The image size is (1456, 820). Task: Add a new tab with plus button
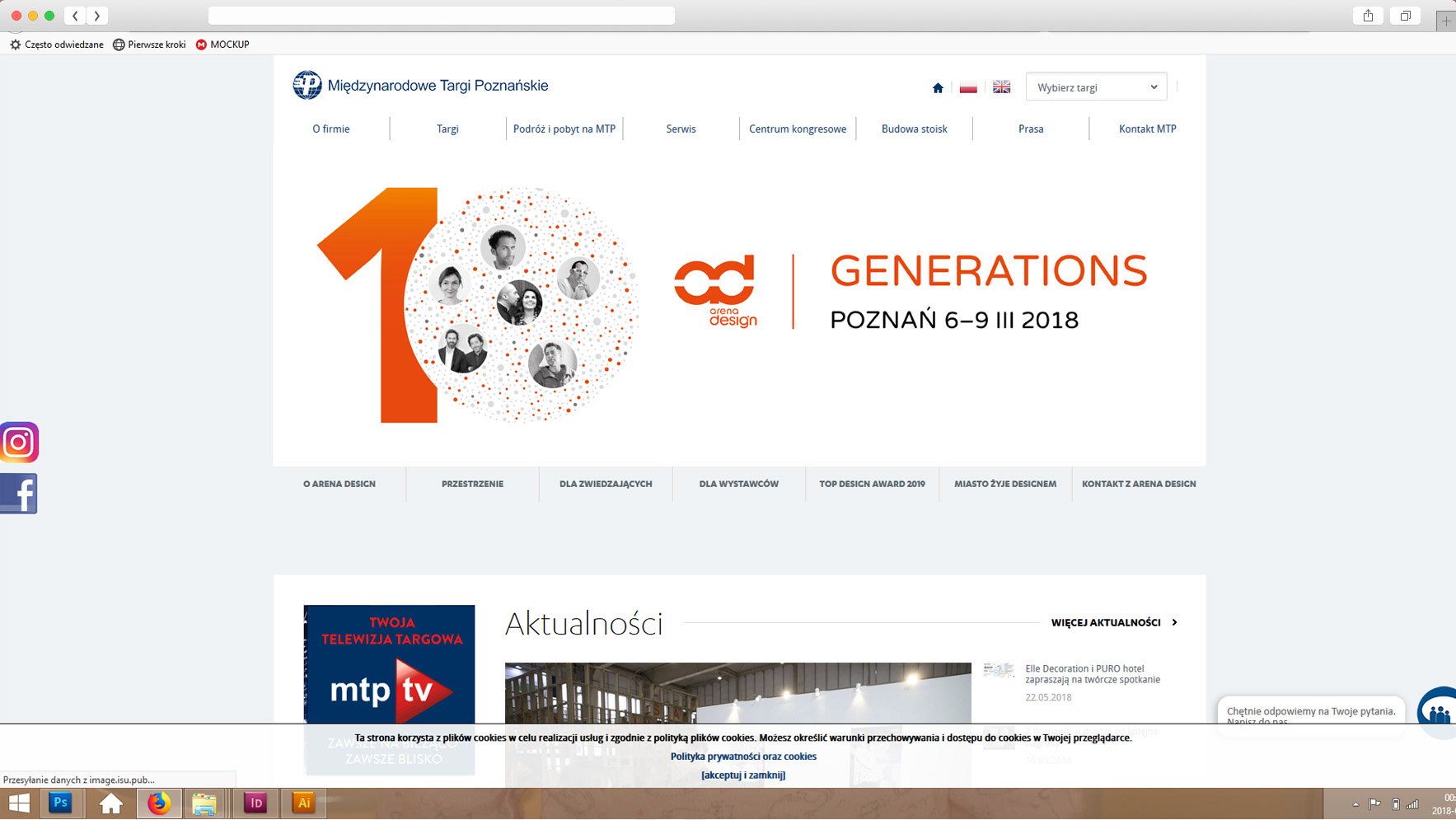pyautogui.click(x=1446, y=21)
